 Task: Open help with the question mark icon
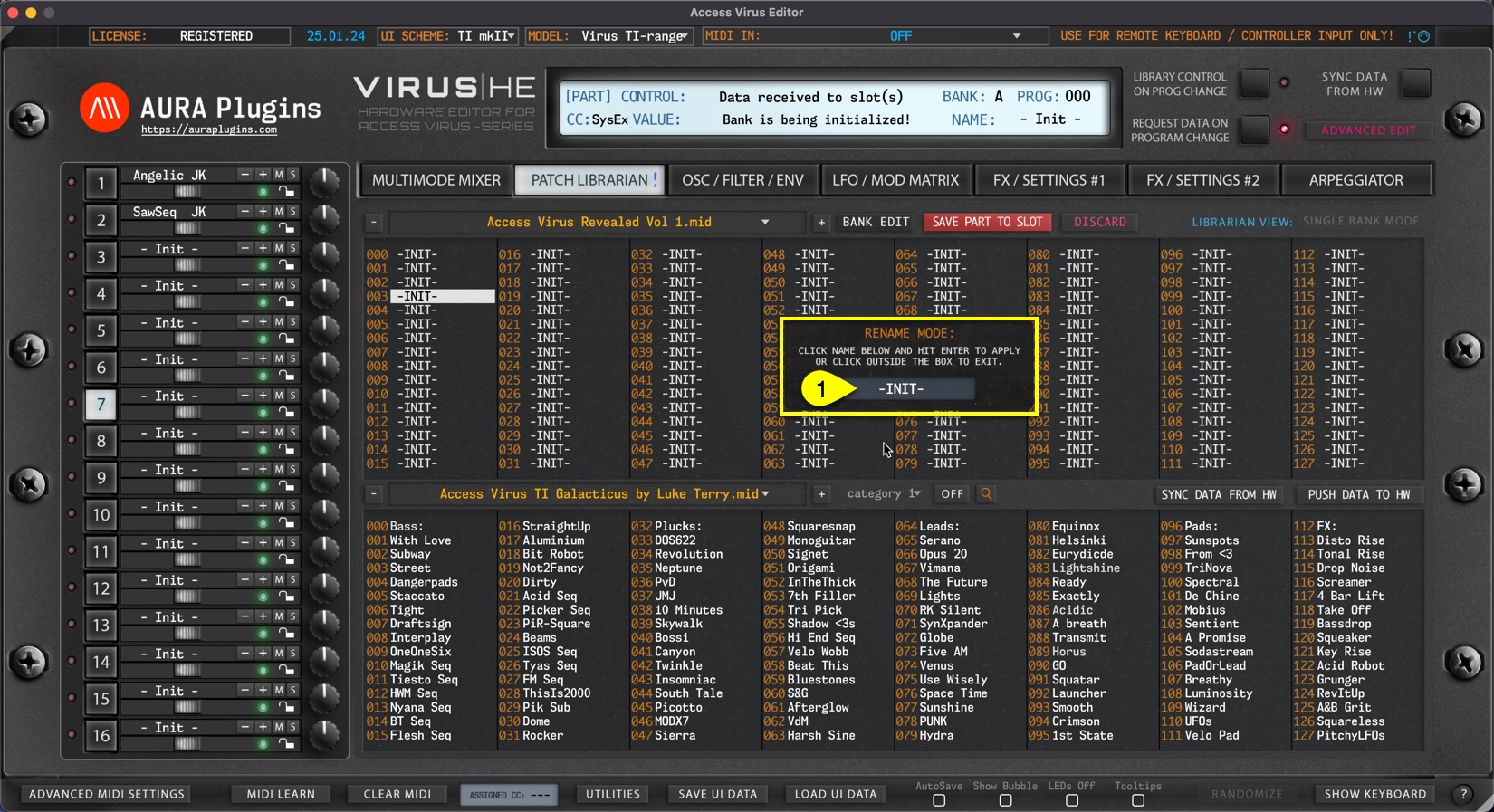(1463, 794)
